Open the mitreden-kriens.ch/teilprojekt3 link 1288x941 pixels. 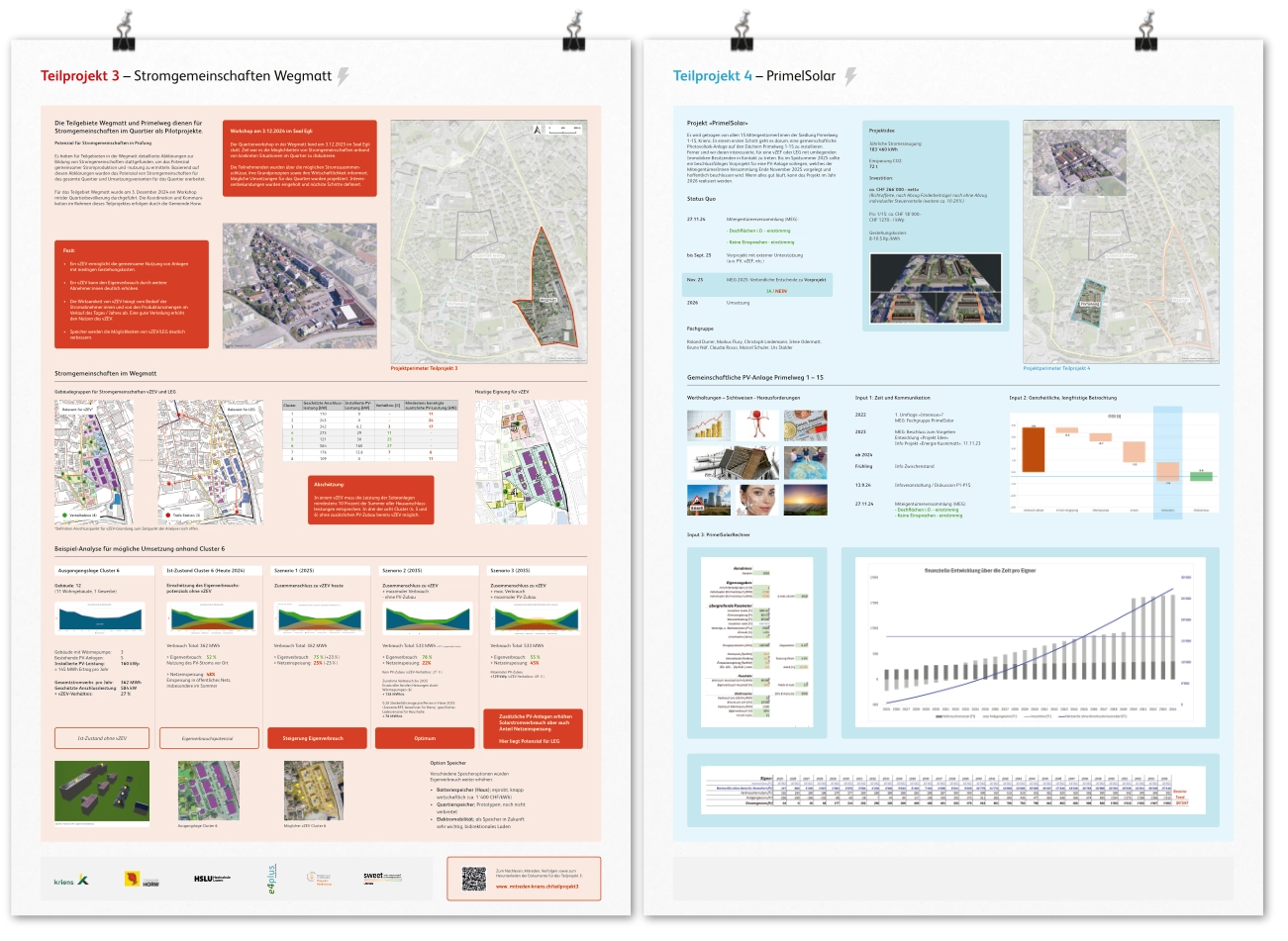click(x=537, y=887)
